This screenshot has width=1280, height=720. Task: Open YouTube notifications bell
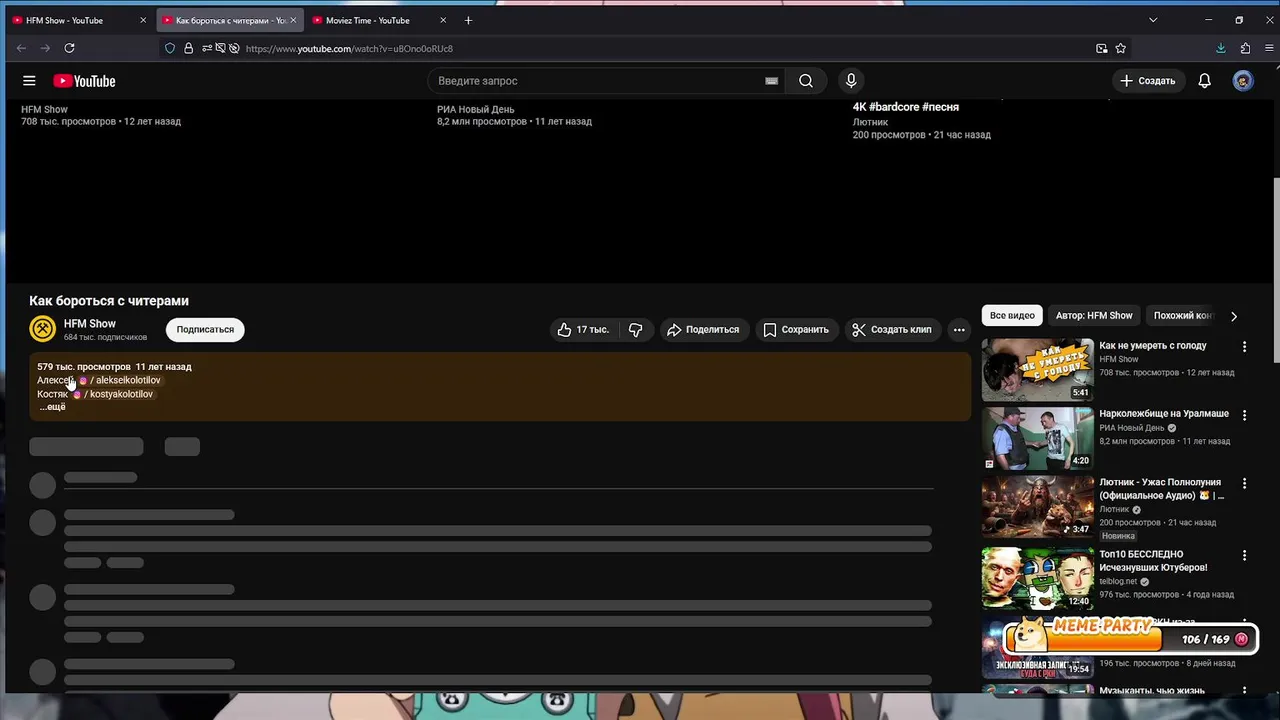[1205, 81]
